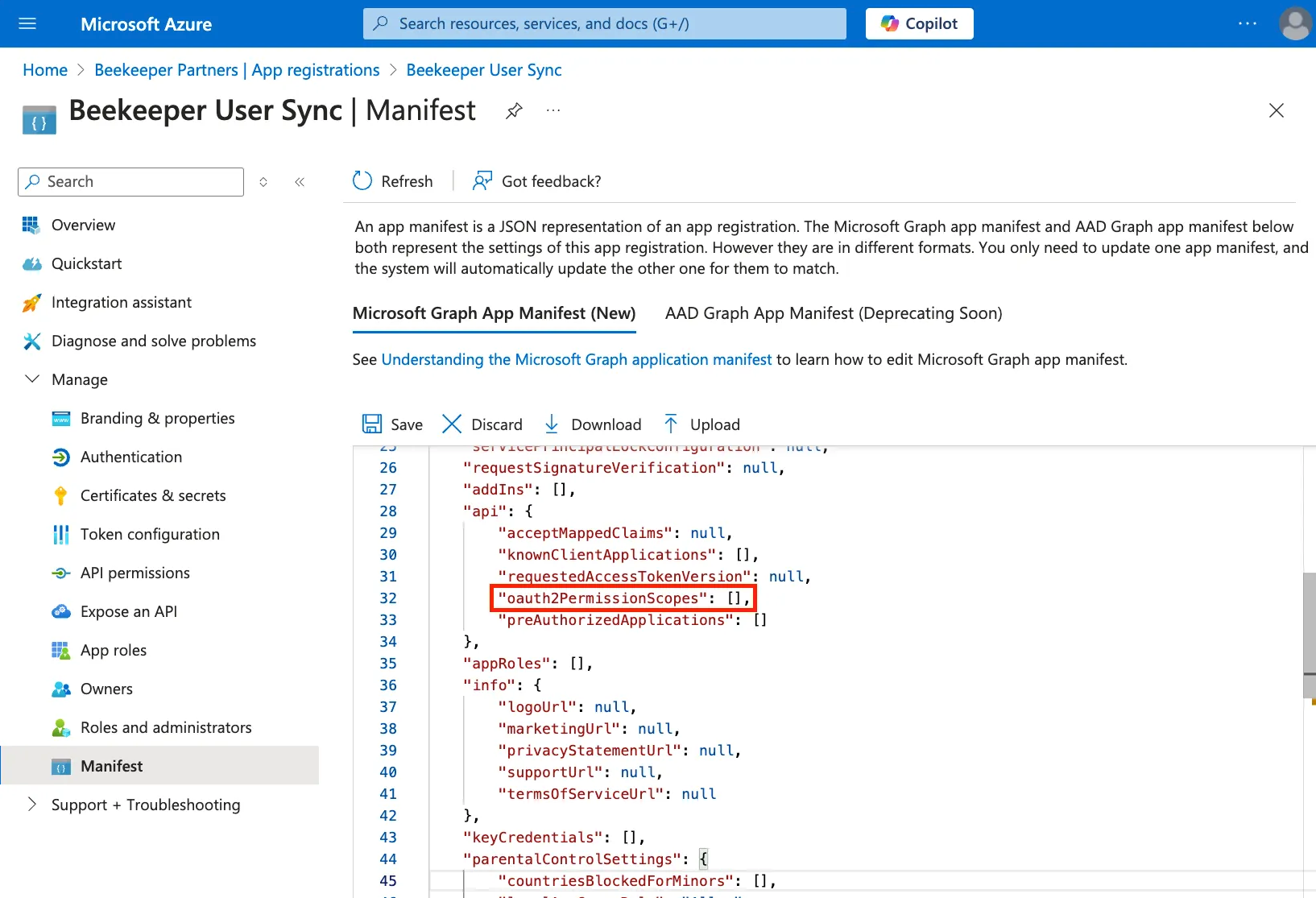Click the Quickstart cloud icon

[31, 264]
